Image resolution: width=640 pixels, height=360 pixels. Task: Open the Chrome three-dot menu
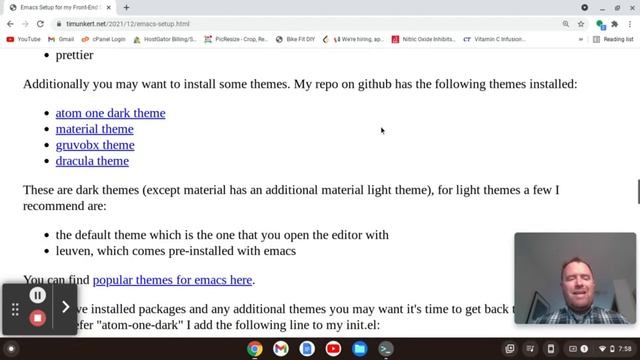click(630, 24)
